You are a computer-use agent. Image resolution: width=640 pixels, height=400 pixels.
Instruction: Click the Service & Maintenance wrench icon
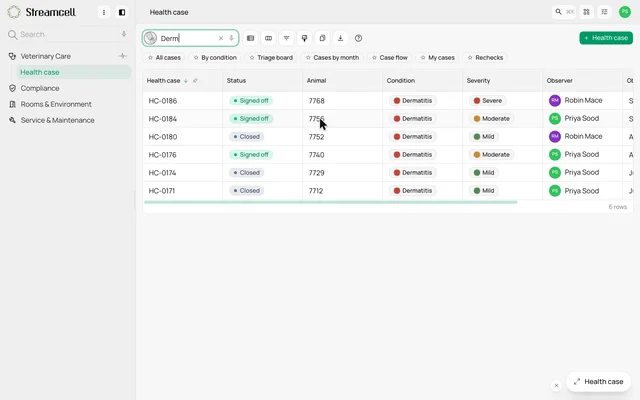[x=12, y=120]
